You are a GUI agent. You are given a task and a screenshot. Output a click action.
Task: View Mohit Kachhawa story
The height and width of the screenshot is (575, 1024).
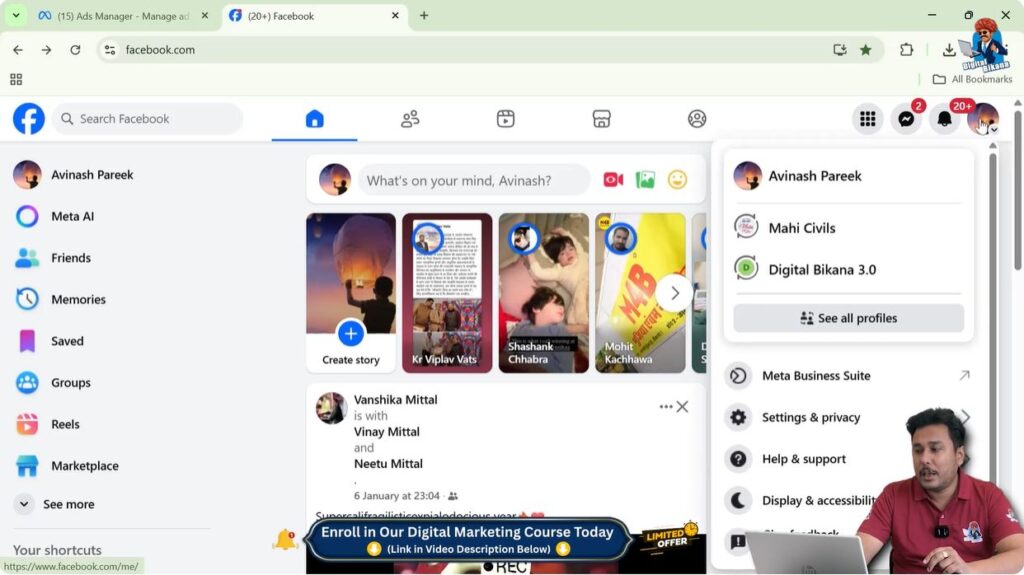tap(640, 293)
